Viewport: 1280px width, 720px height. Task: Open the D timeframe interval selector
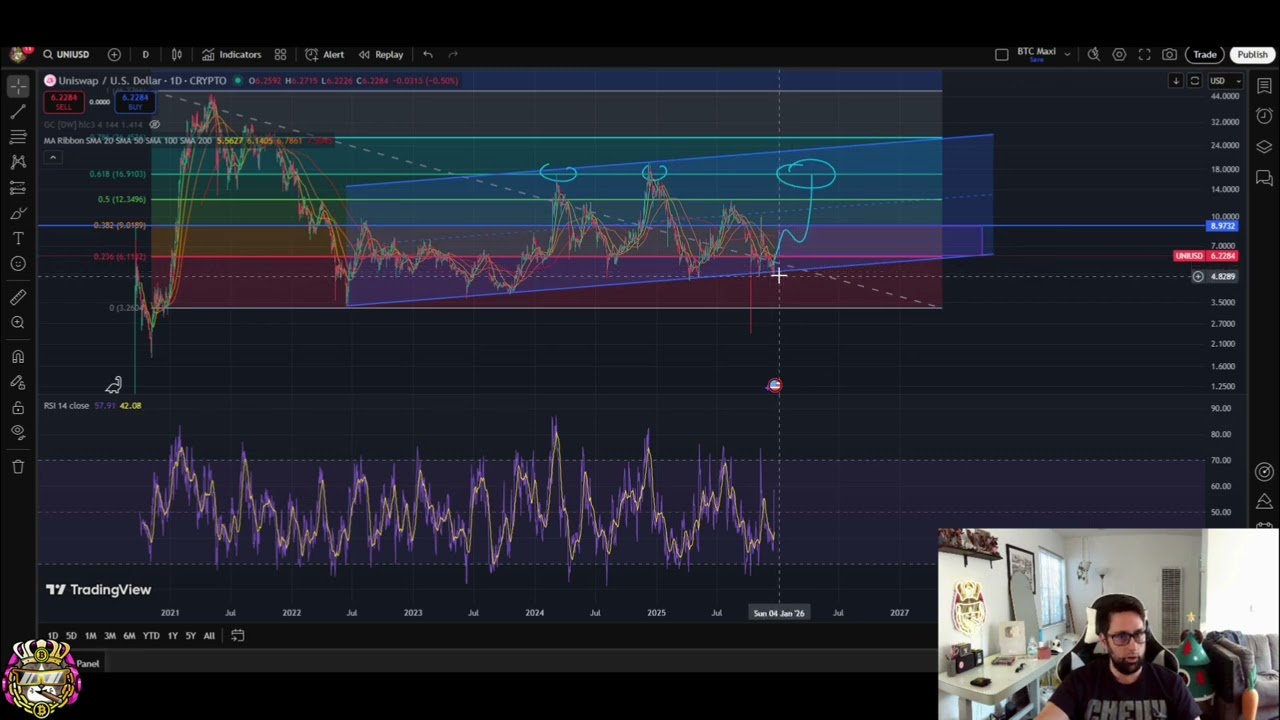point(145,54)
